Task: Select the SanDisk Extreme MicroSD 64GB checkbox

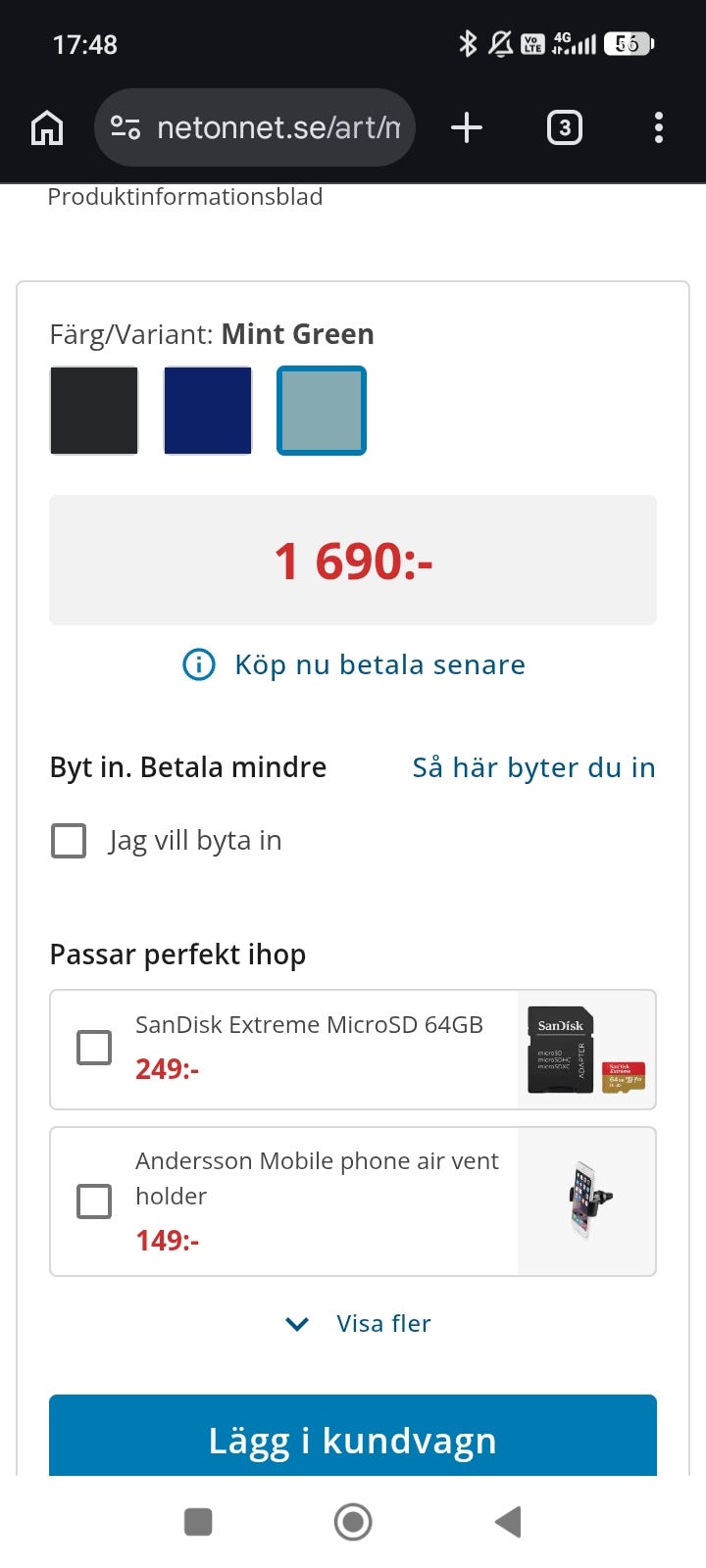Action: pyautogui.click(x=94, y=1048)
